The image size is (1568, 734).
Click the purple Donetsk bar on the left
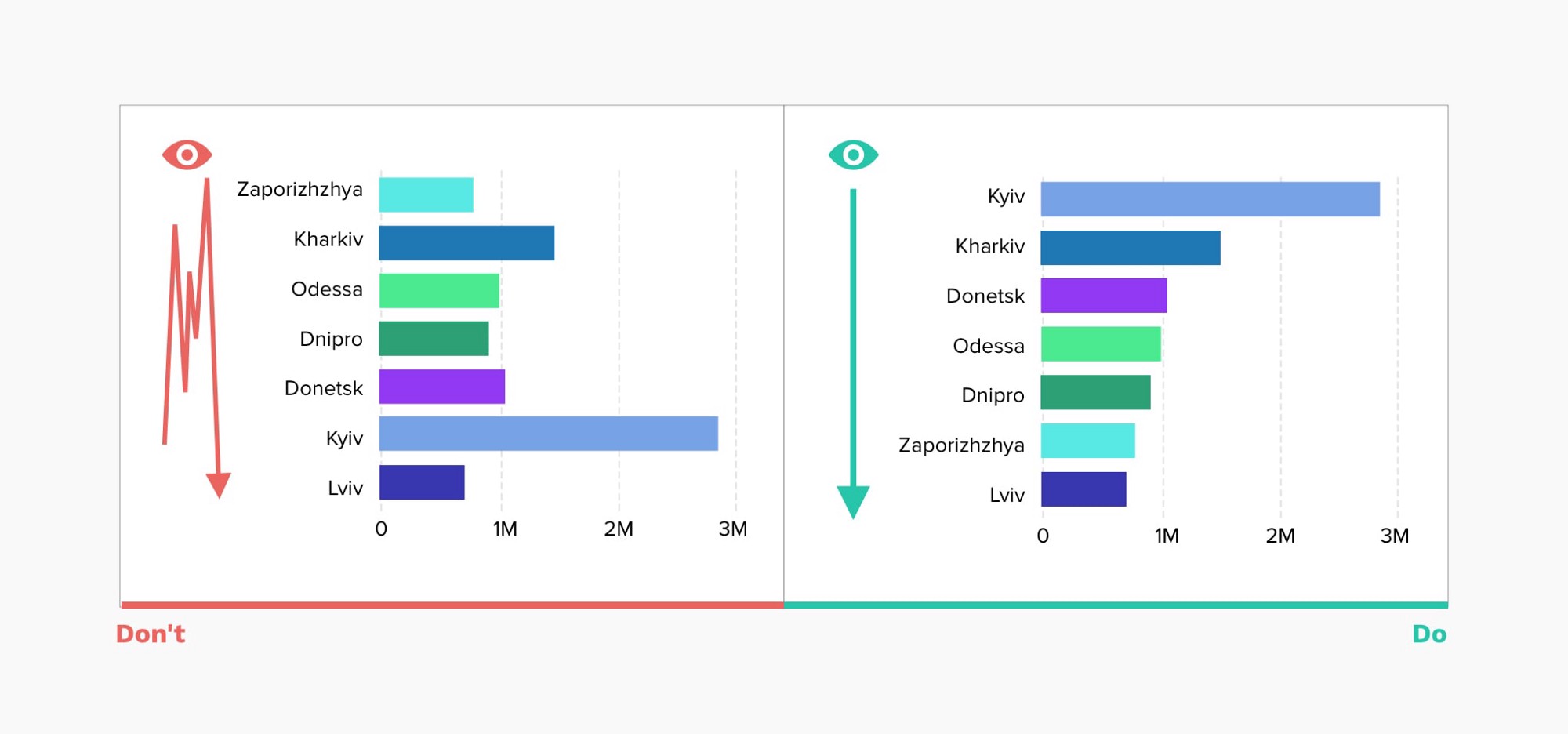[x=441, y=387]
